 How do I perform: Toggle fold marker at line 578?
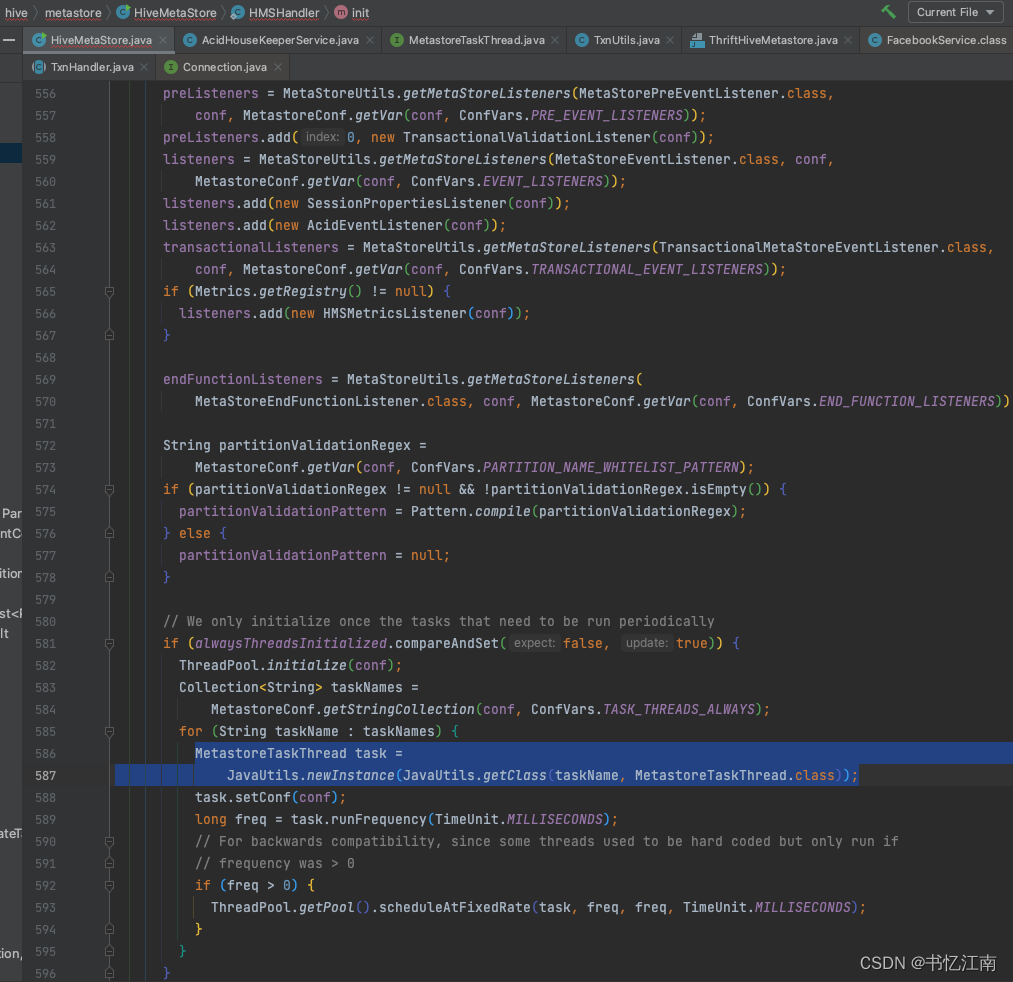(x=109, y=578)
